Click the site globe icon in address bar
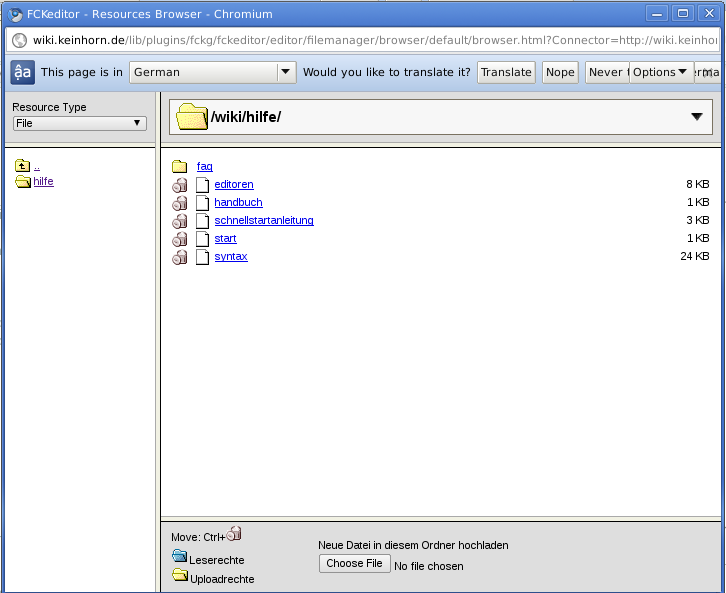Viewport: 726px width, 593px height. pyautogui.click(x=19, y=40)
